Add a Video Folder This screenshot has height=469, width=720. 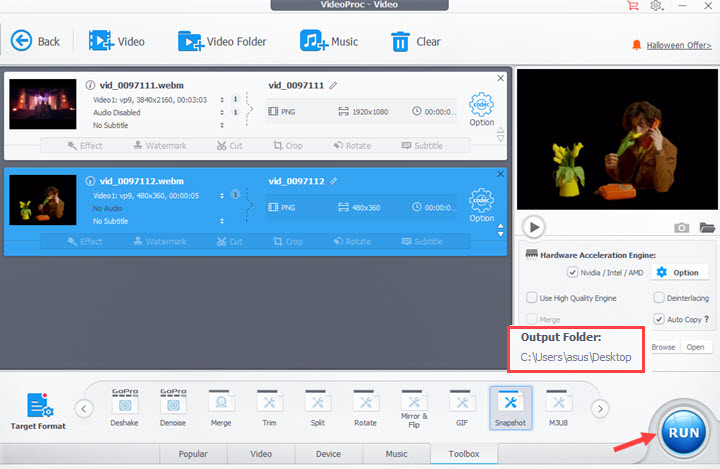pyautogui.click(x=222, y=41)
